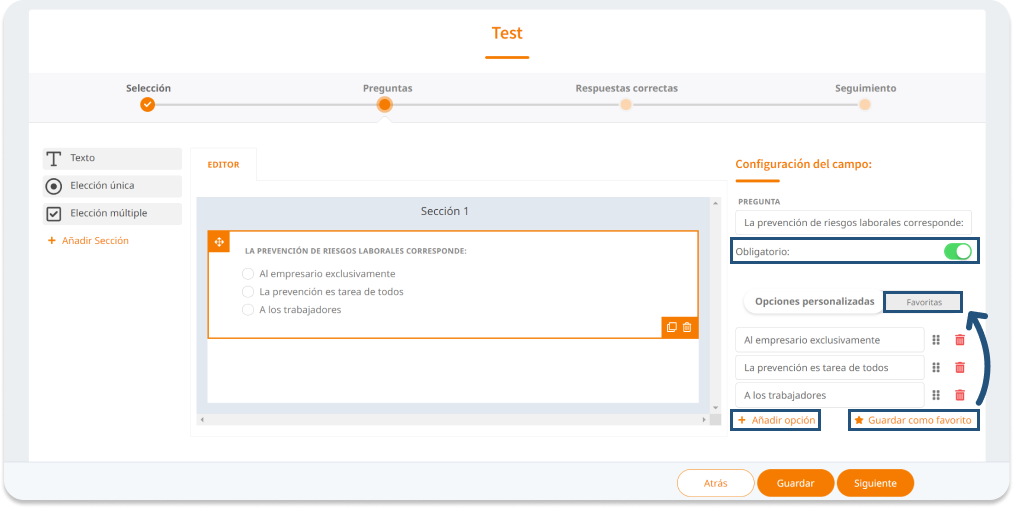Delete the 'Al empresario exclusivamente' option

pyautogui.click(x=960, y=340)
